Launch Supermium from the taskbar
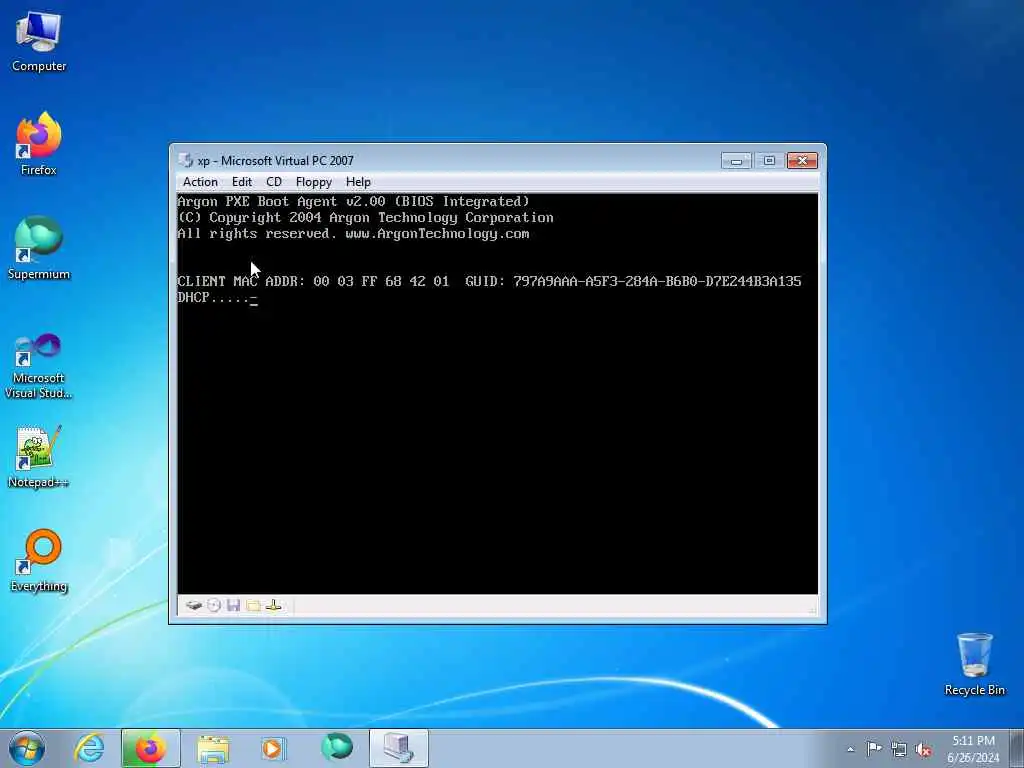Screen dimensions: 1024x768 click(x=336, y=748)
